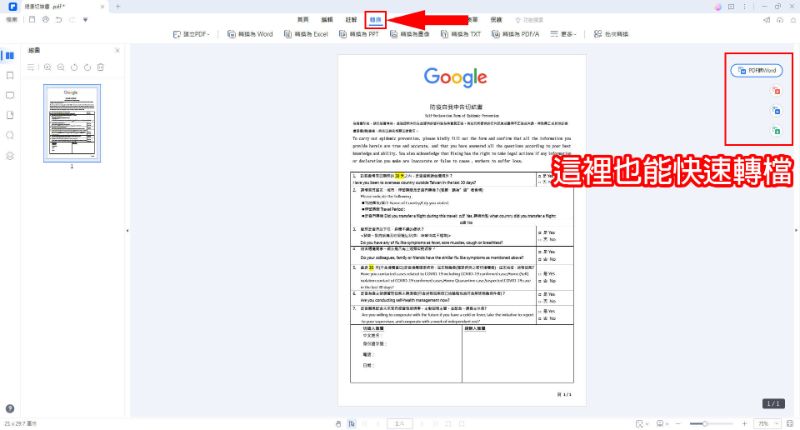Select the Convert (轉換) tab

[x=376, y=19]
